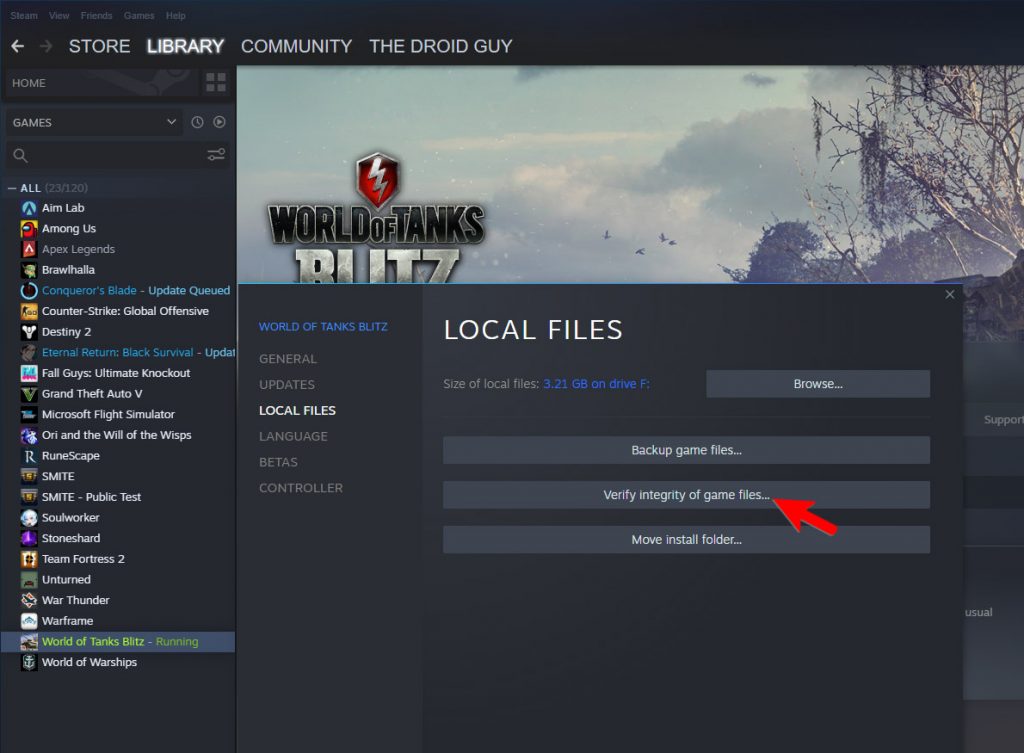Open the CONTROLLER properties section

click(x=301, y=488)
